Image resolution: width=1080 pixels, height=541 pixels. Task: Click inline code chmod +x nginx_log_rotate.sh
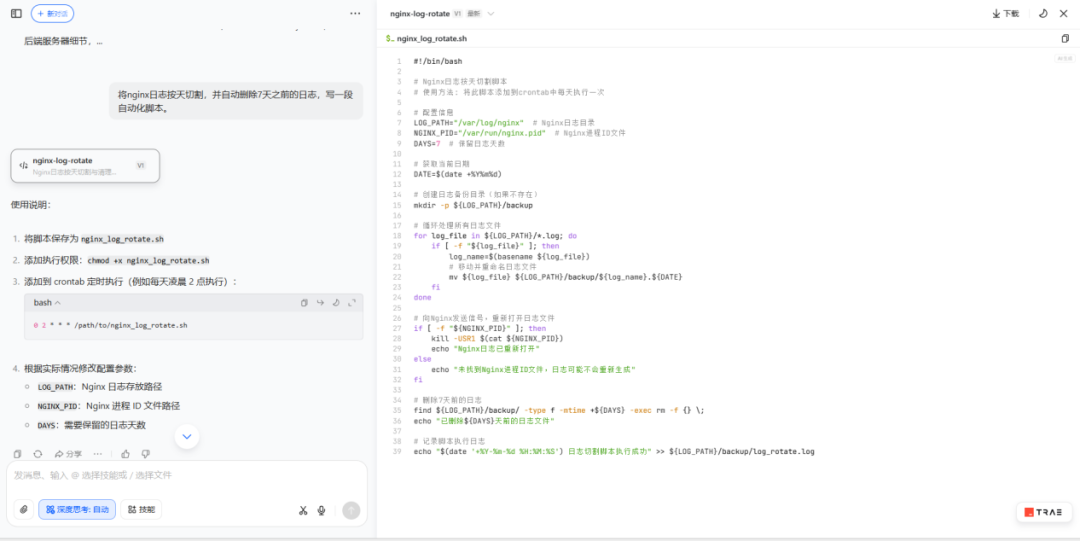click(149, 261)
